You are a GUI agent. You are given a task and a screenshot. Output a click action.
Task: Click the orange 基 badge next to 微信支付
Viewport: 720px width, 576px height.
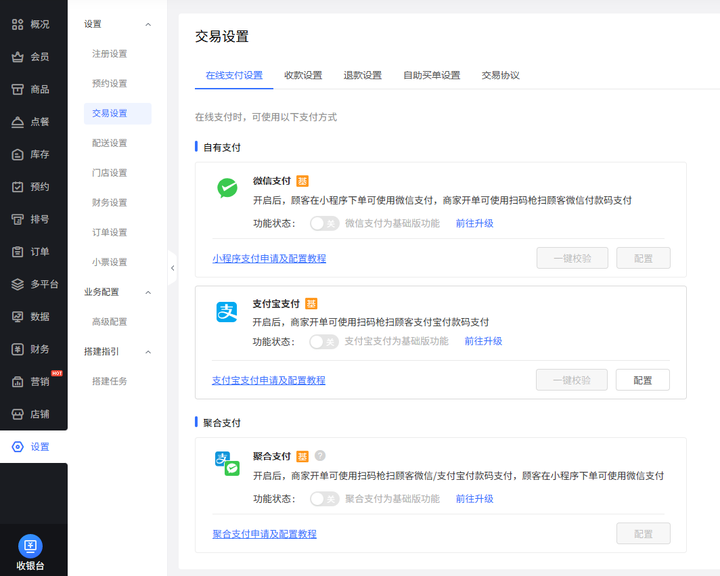[302, 181]
